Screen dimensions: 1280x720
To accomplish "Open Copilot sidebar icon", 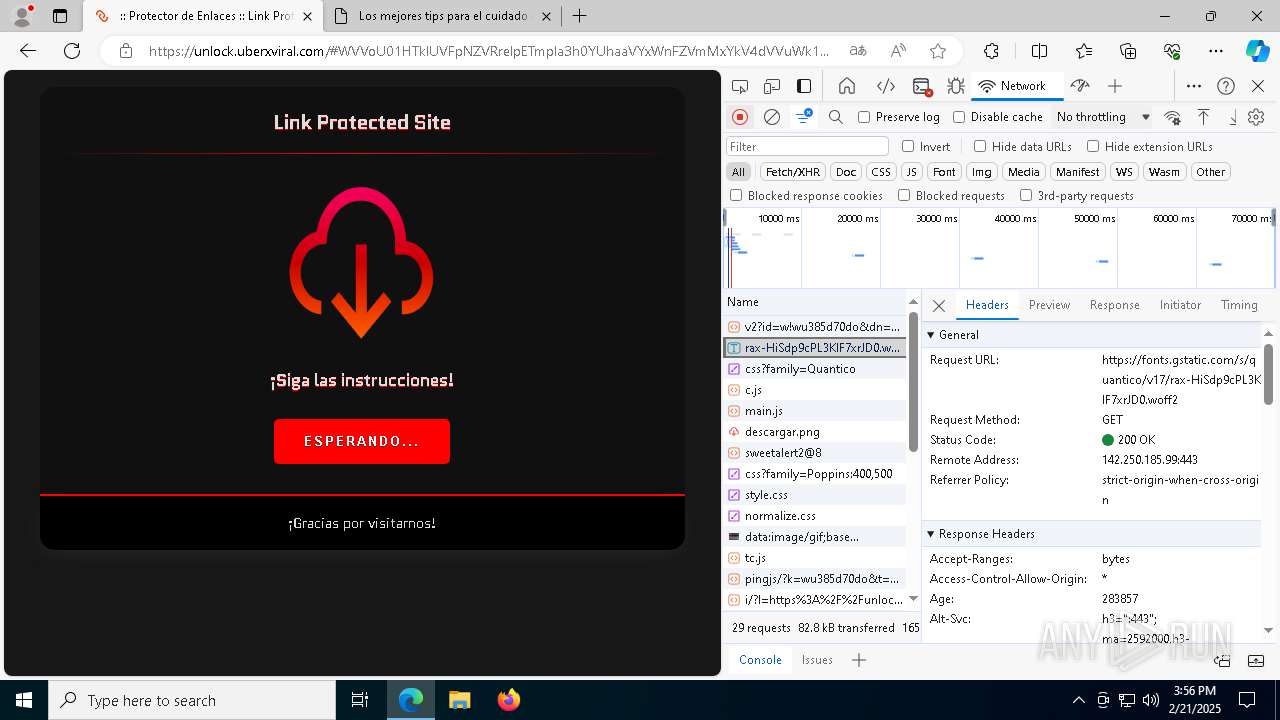I will click(x=1257, y=51).
